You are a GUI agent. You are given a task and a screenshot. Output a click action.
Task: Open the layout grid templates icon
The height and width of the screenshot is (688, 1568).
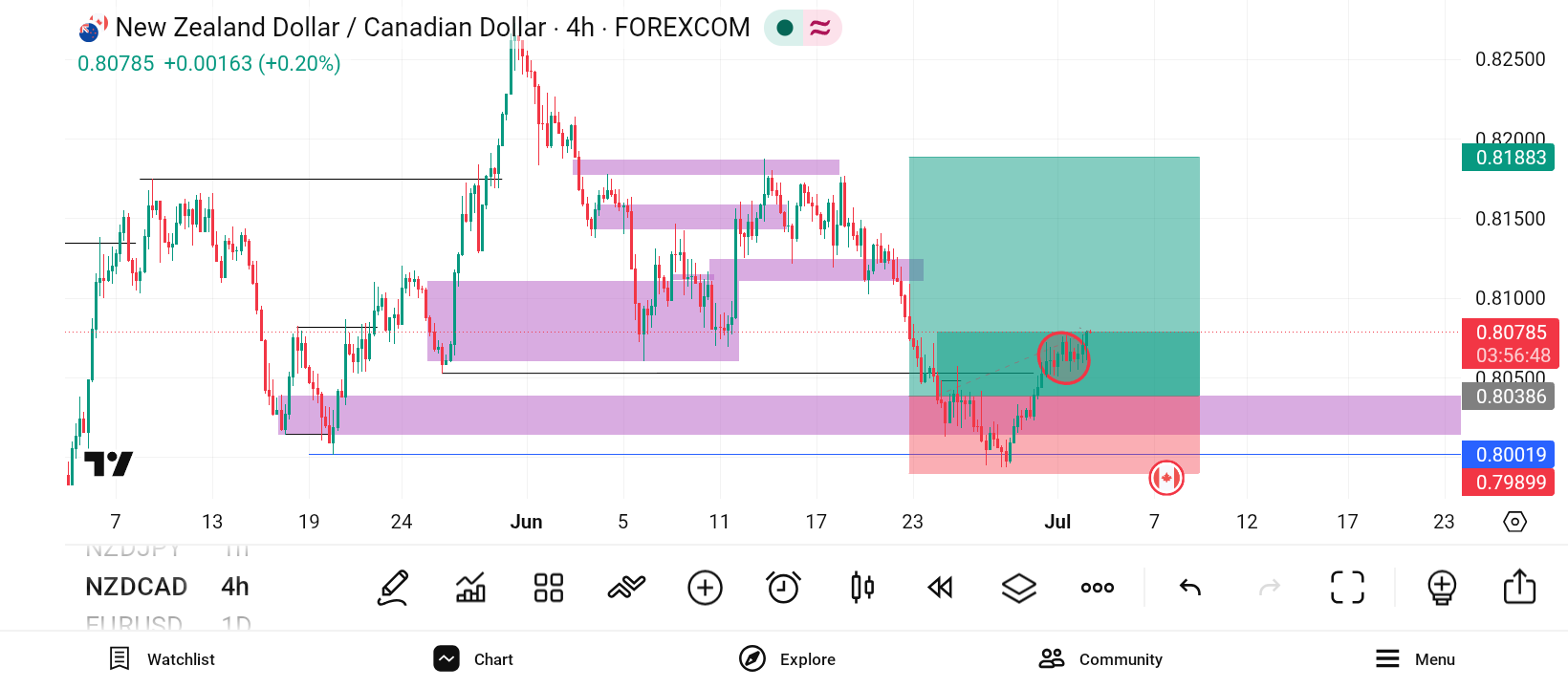549,588
